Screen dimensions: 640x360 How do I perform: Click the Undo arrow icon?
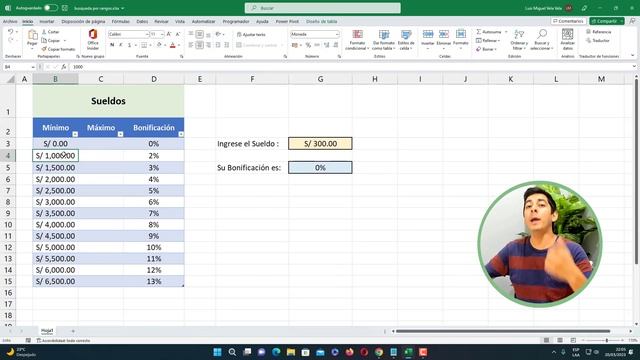(x=11, y=31)
